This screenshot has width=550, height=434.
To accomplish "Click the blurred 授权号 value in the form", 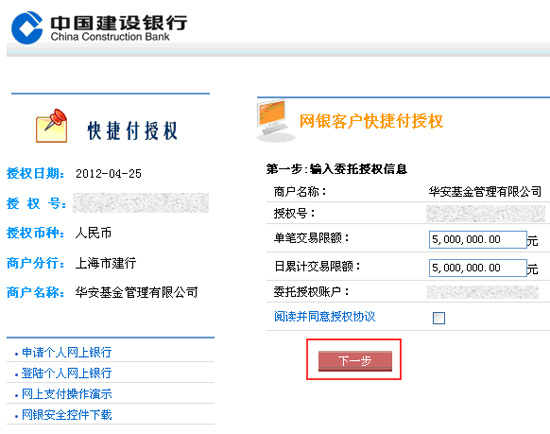I will point(485,213).
